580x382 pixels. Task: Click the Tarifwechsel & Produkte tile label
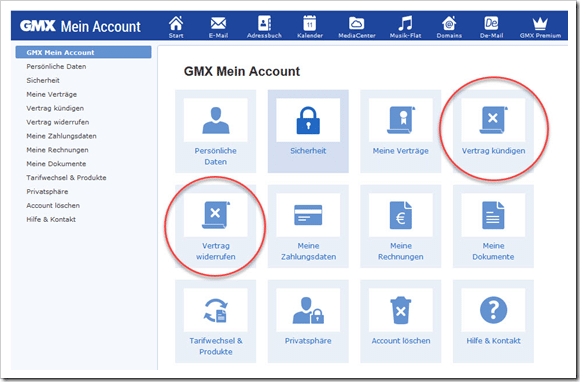(x=216, y=346)
